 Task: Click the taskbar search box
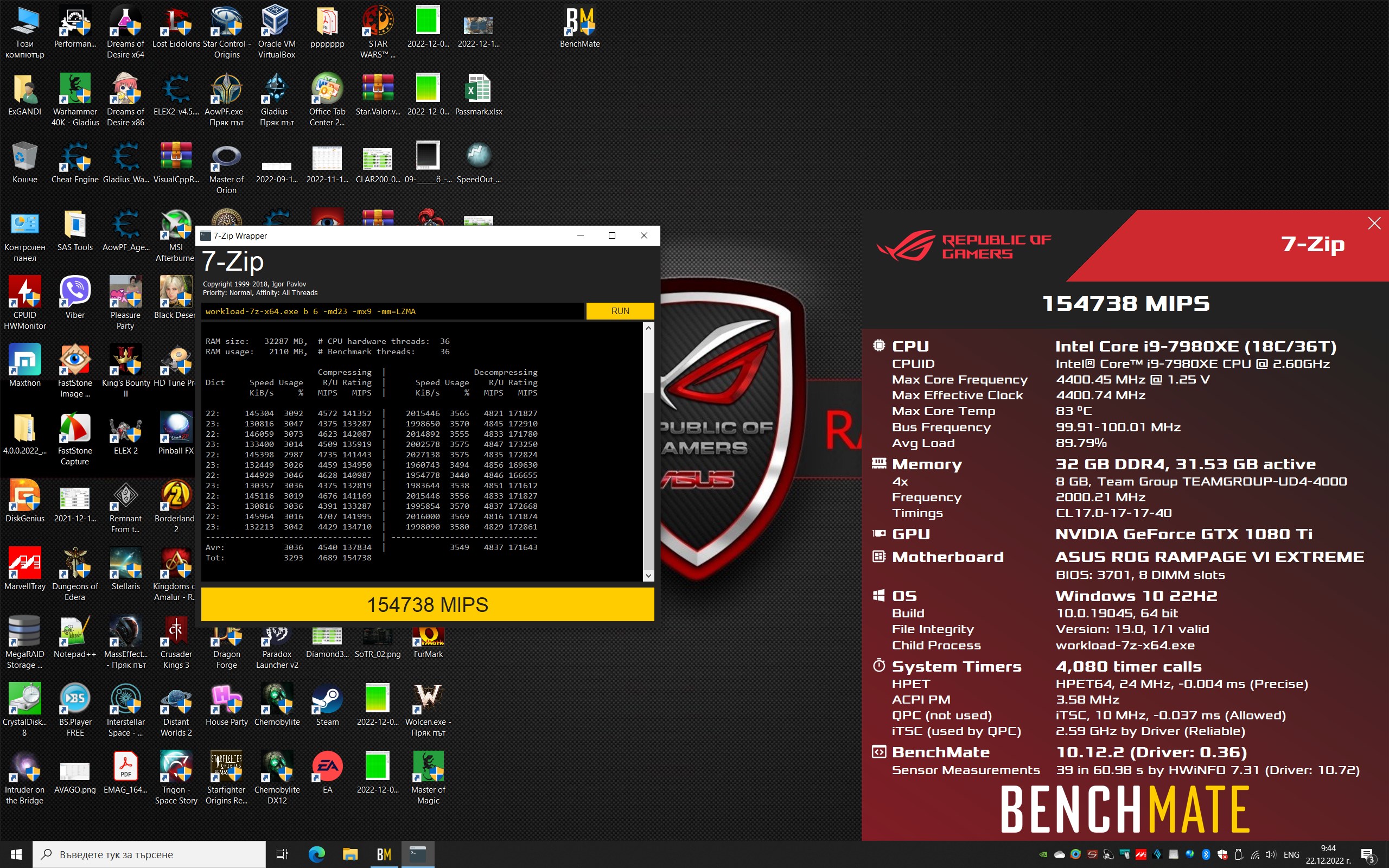[x=149, y=854]
